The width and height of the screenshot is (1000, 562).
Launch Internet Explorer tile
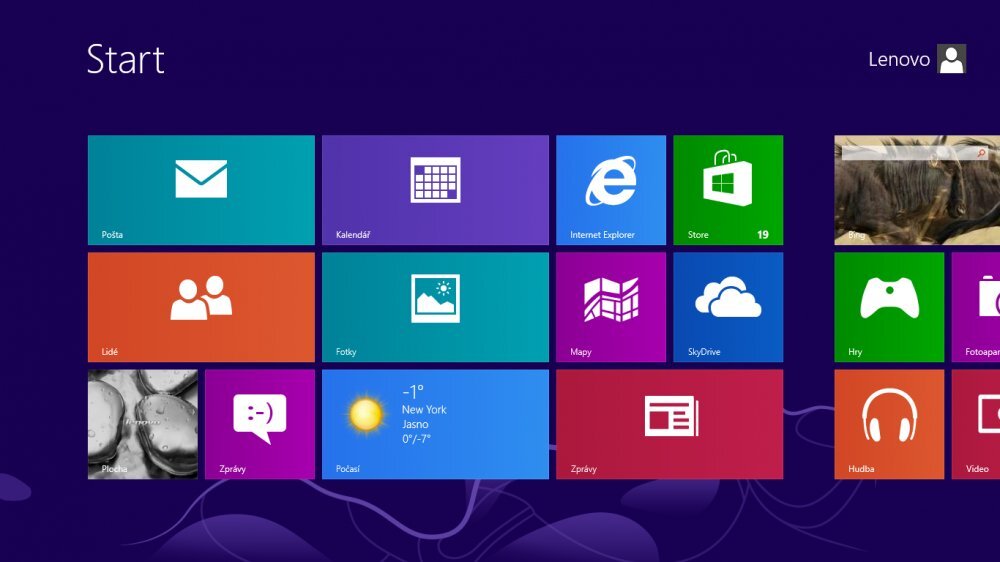pyautogui.click(x=611, y=189)
